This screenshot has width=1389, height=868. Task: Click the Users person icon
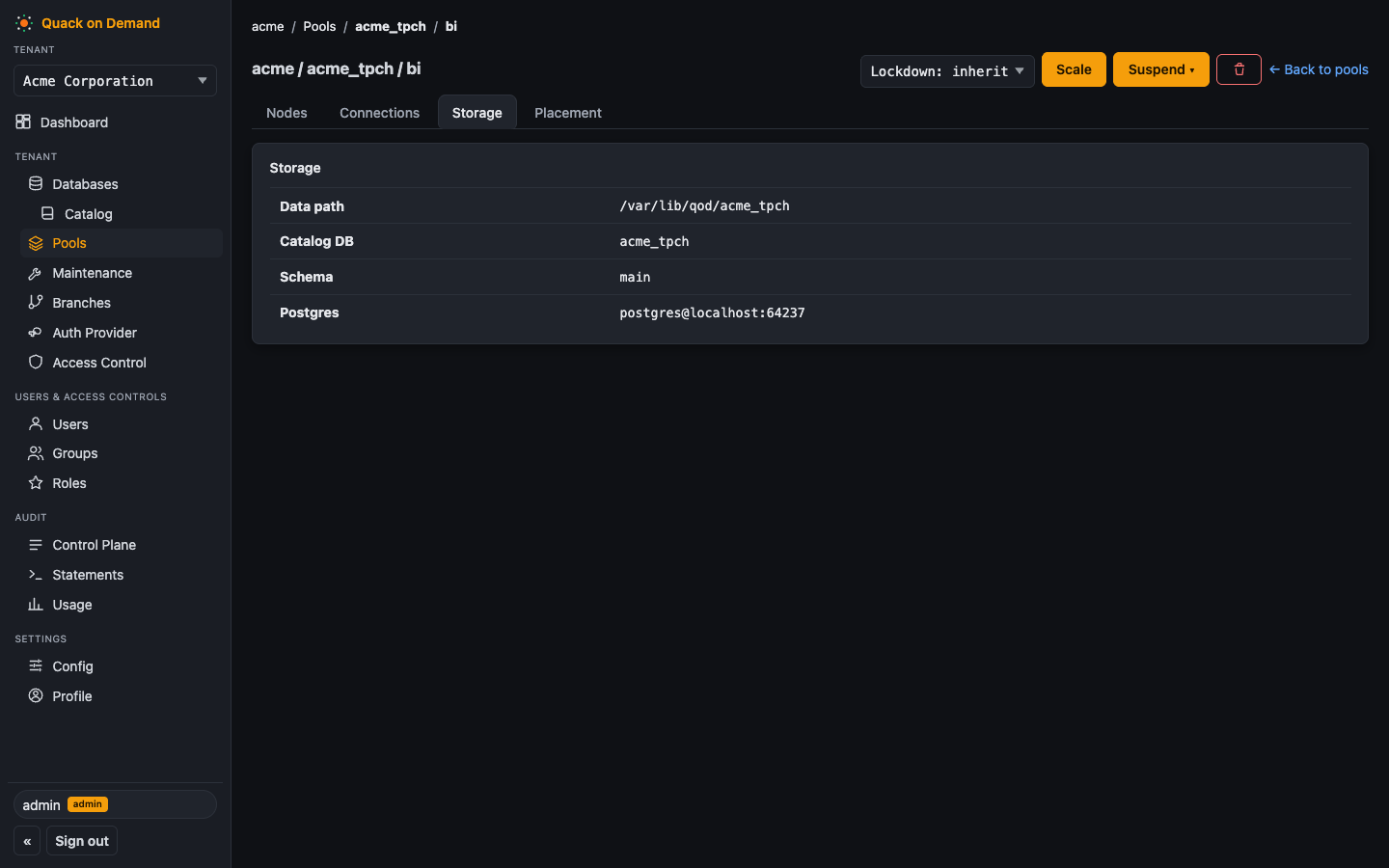click(36, 423)
